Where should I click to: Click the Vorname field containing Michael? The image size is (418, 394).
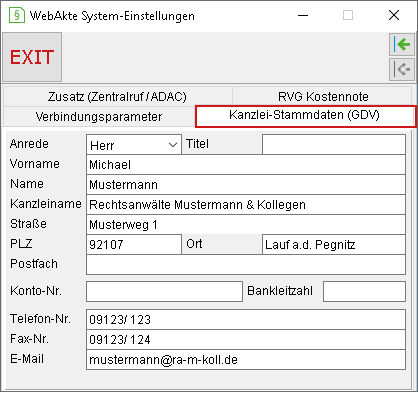246,165
